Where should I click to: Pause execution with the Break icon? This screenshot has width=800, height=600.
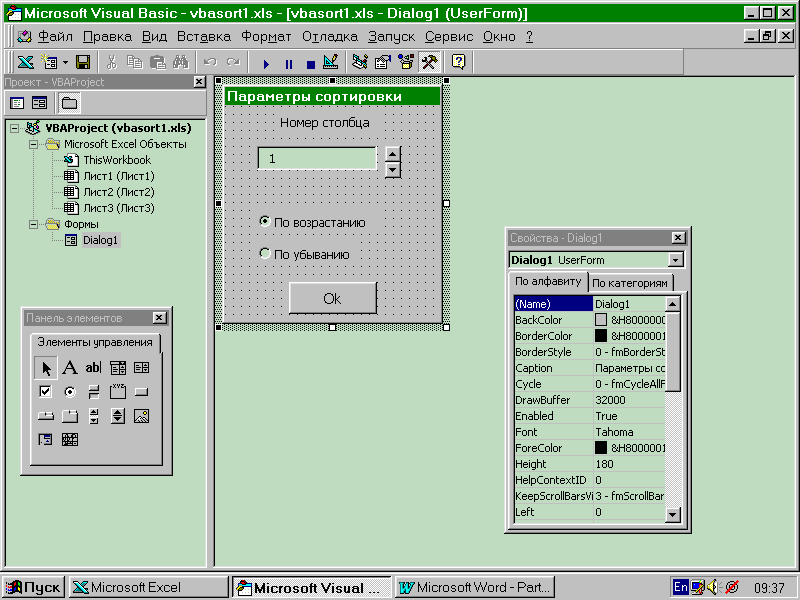[289, 64]
